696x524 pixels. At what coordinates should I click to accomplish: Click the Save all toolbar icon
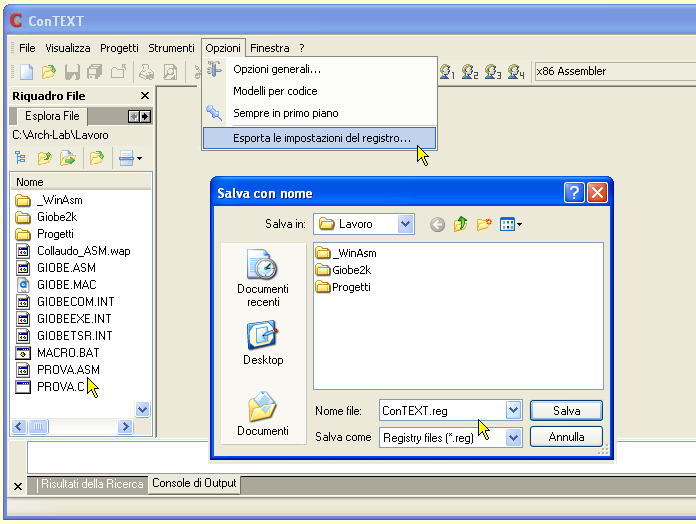coord(95,71)
